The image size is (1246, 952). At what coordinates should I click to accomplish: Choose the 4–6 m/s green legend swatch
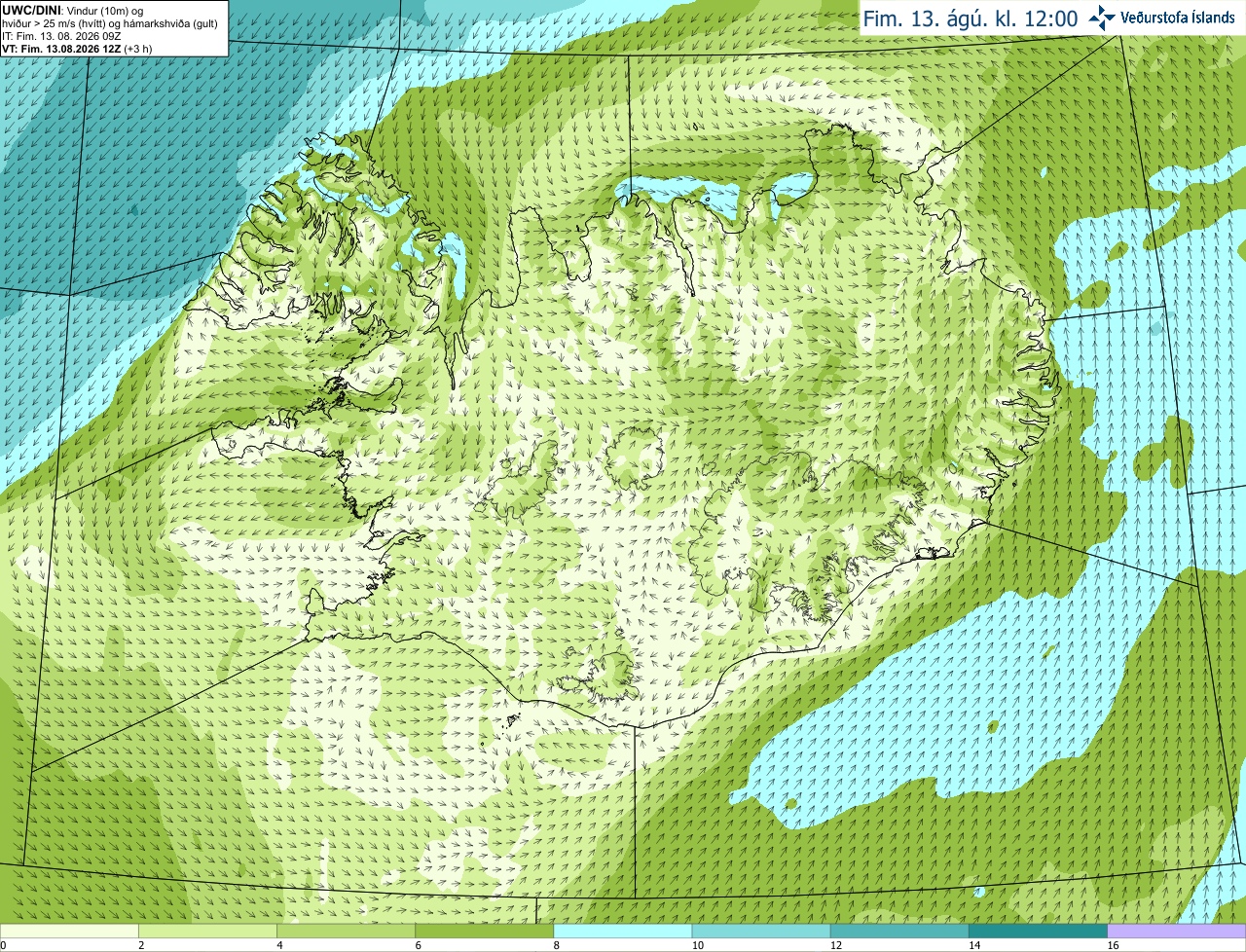[347, 931]
